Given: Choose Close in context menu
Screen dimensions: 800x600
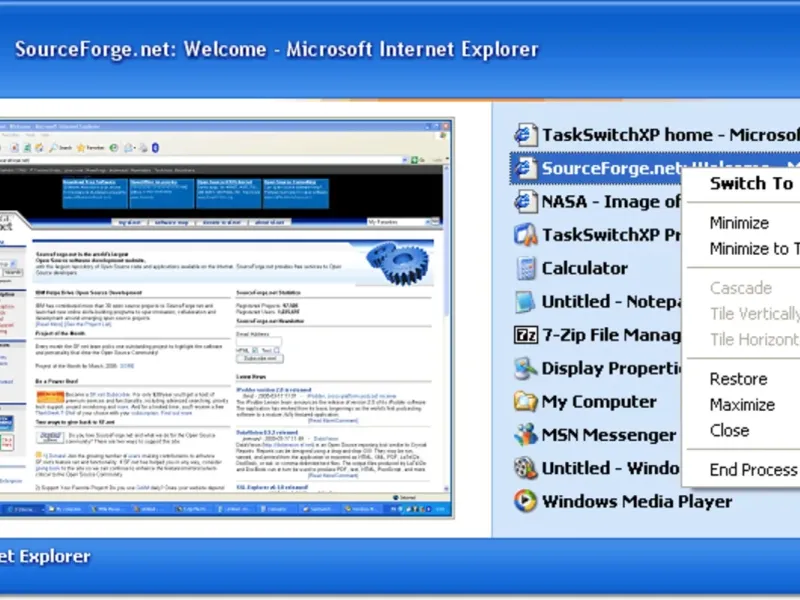Looking at the screenshot, I should (x=743, y=430).
